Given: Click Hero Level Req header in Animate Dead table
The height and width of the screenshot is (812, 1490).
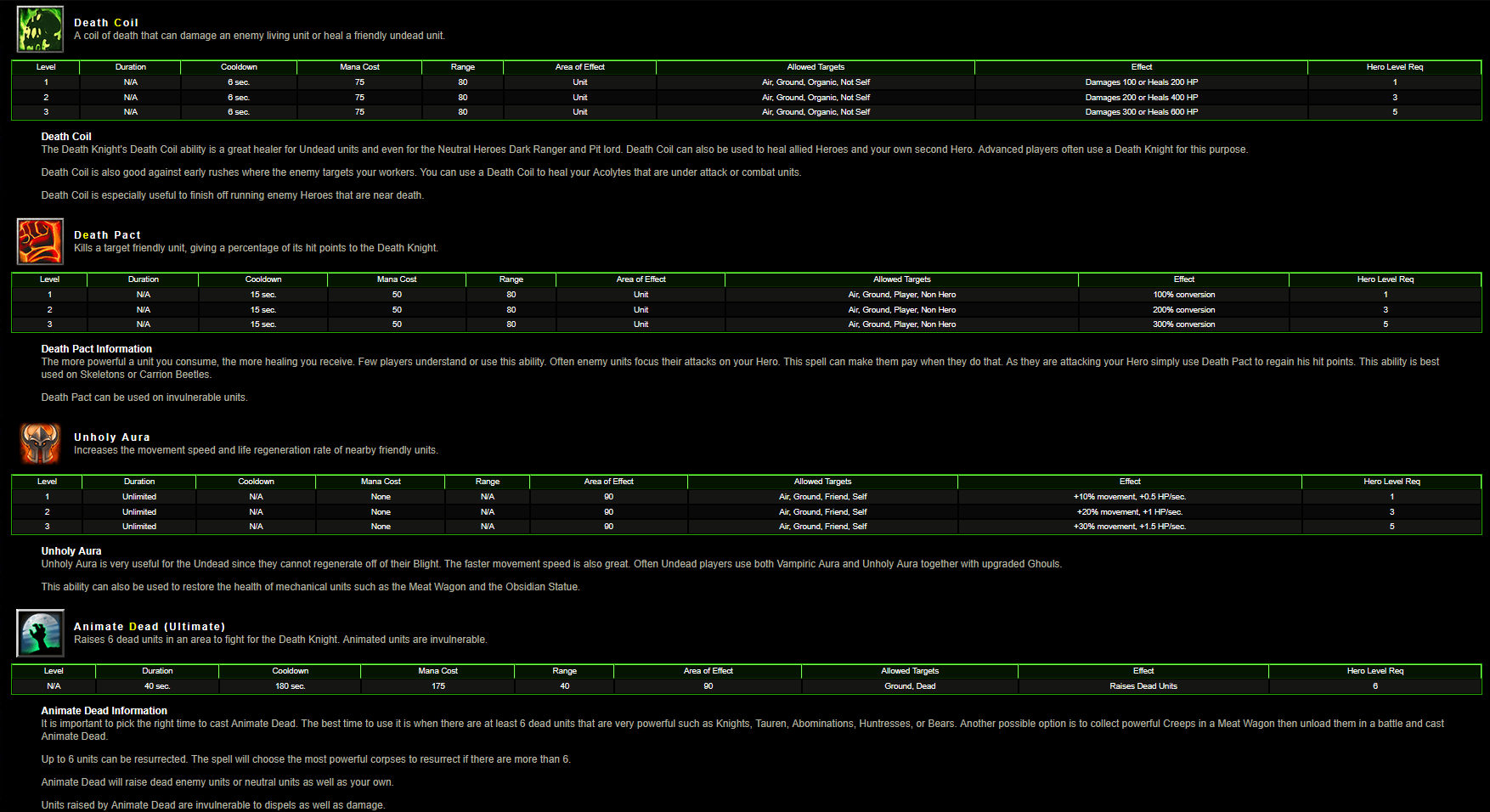Looking at the screenshot, I should pos(1375,671).
